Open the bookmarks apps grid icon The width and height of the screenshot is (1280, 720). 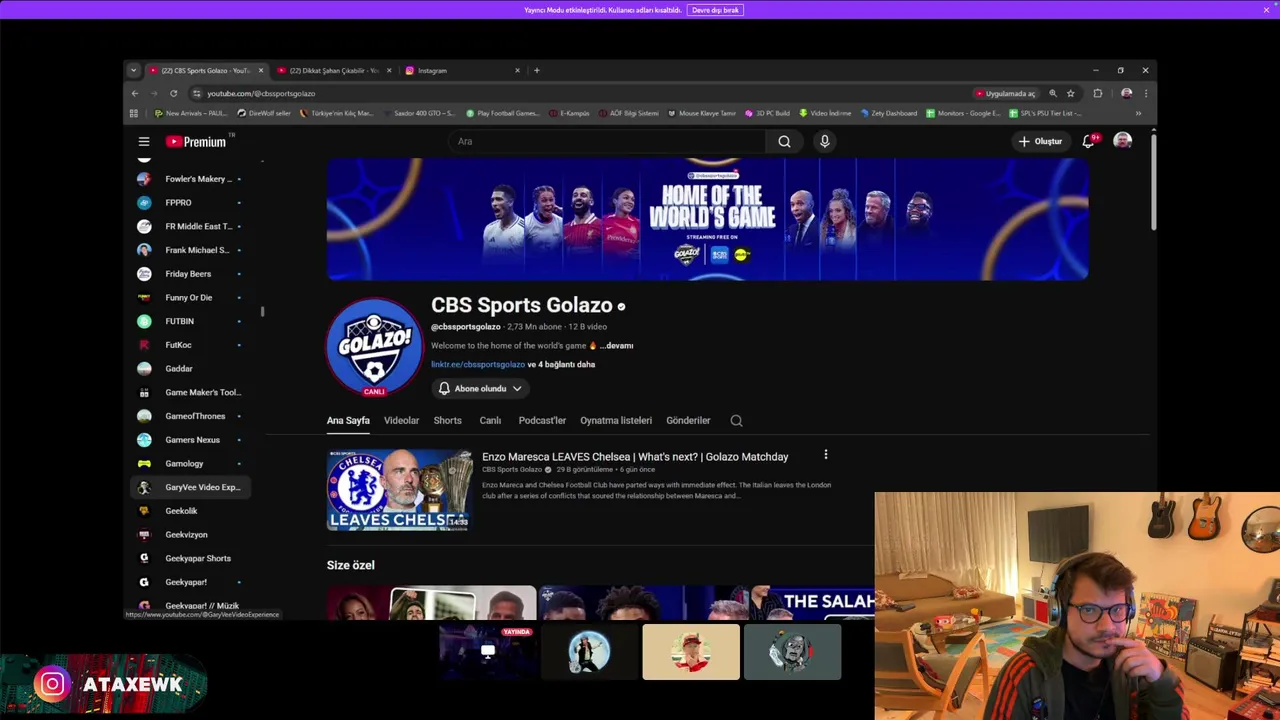(x=133, y=113)
